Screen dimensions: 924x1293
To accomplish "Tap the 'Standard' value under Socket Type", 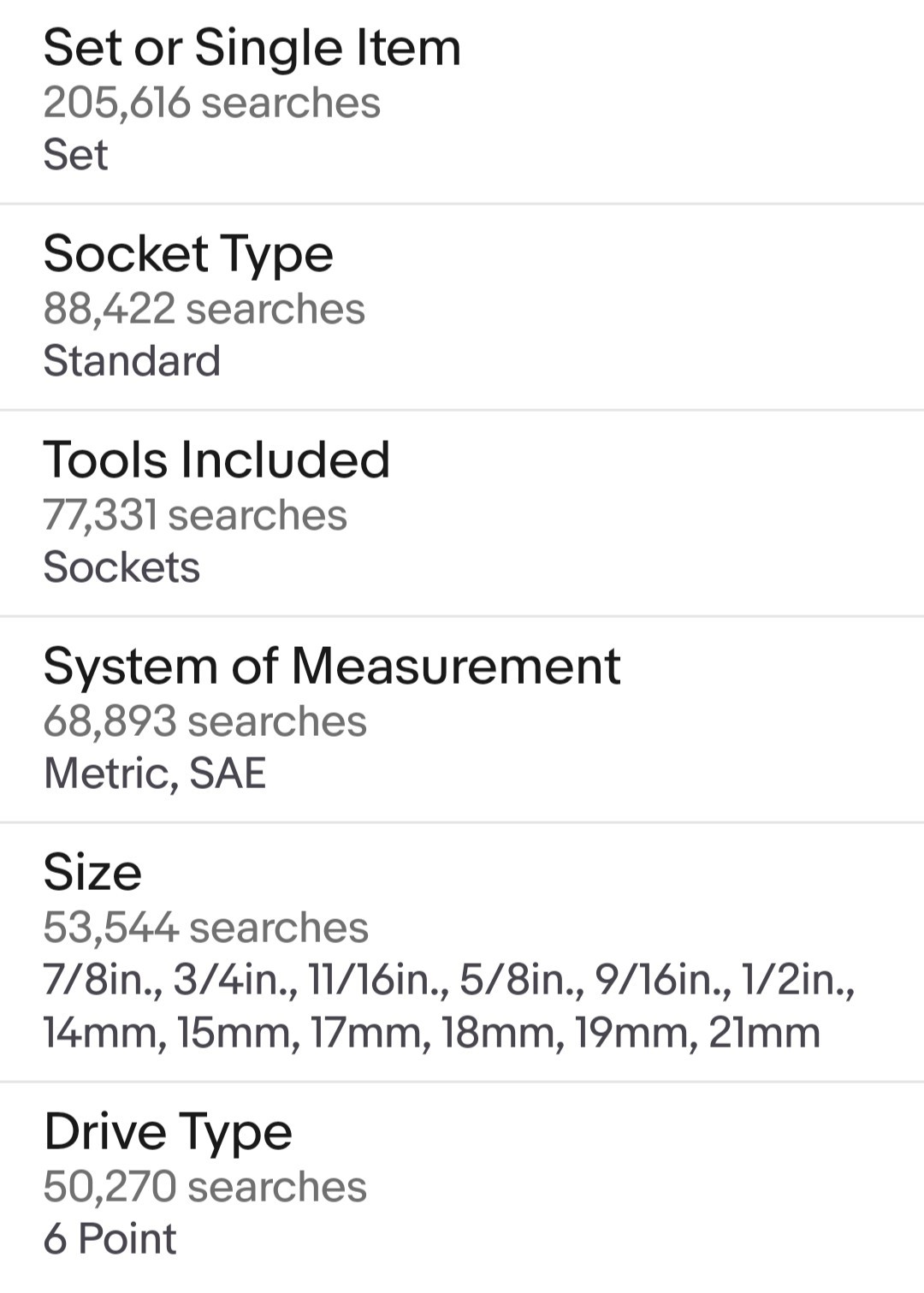I will pyautogui.click(x=132, y=360).
